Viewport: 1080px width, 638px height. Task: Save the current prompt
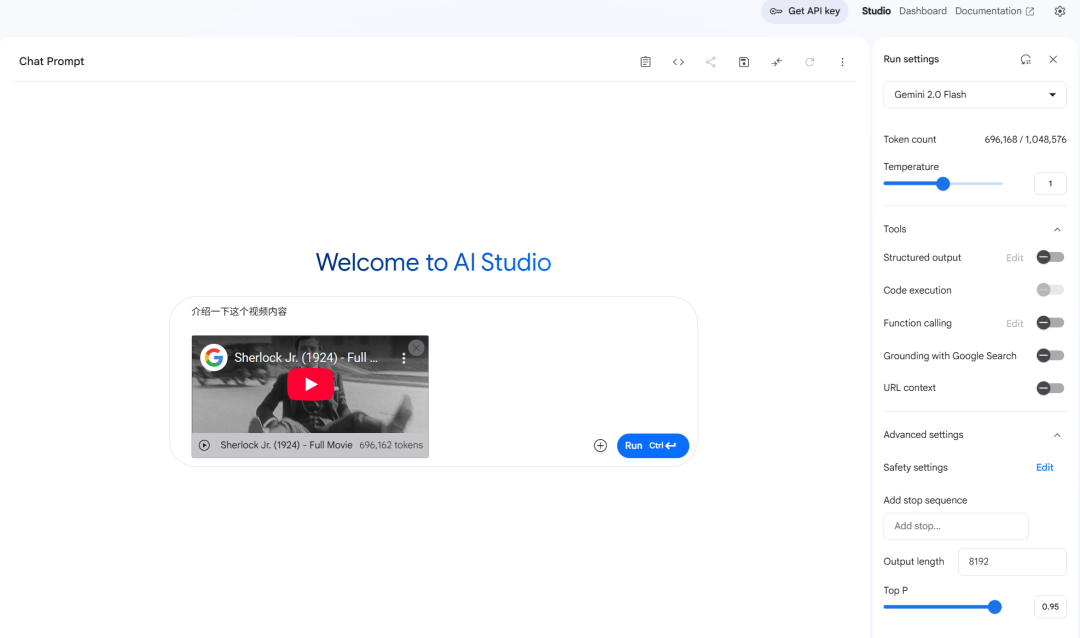[744, 61]
